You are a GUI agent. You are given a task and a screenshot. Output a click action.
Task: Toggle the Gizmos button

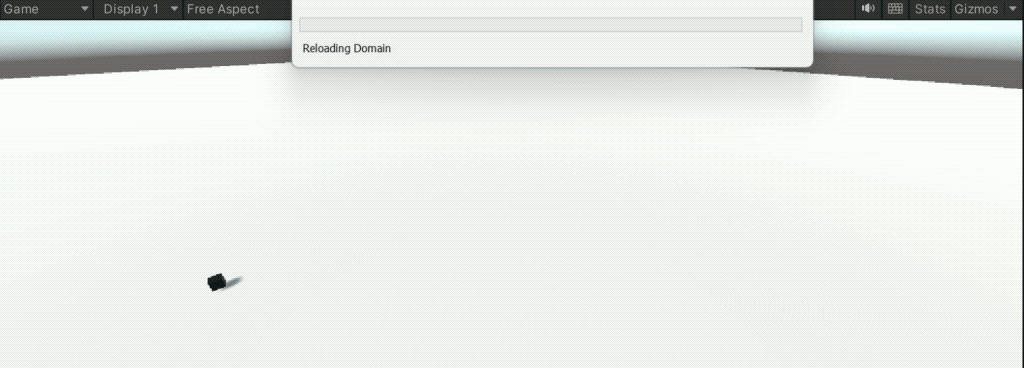[x=976, y=9]
